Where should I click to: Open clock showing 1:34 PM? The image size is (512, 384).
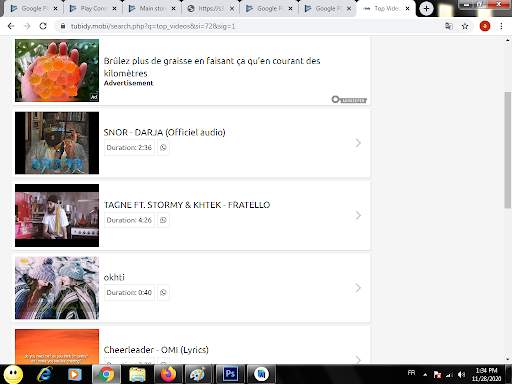486,374
